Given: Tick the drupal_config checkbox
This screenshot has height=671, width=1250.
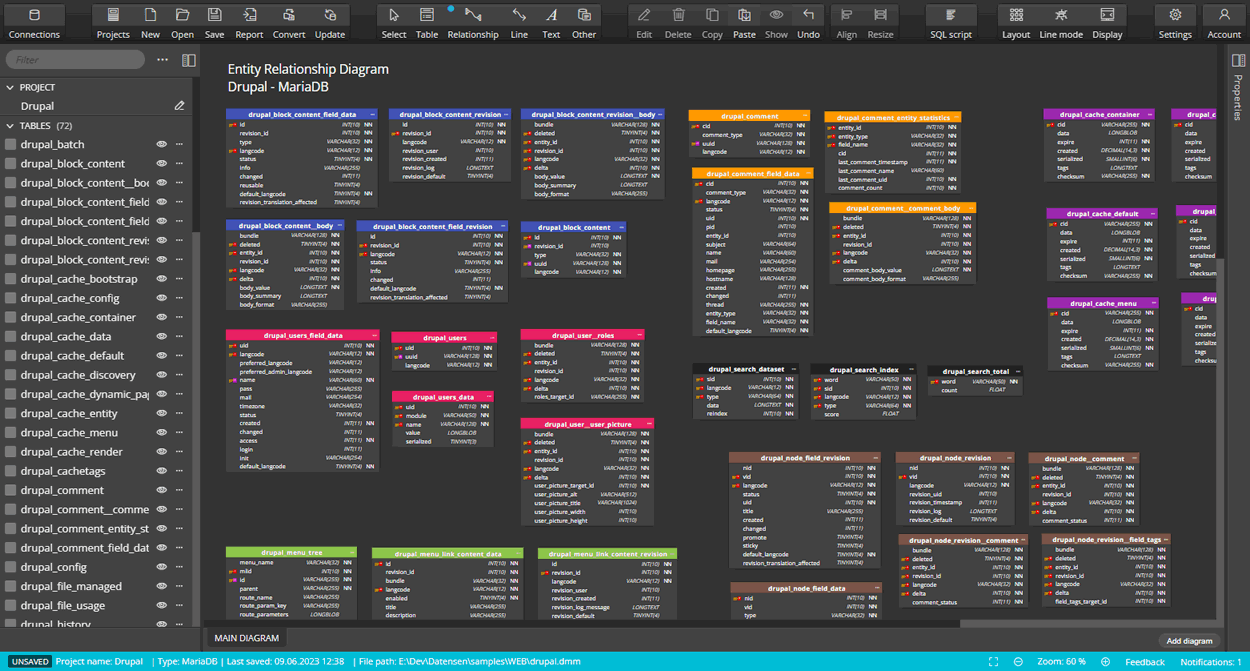Looking at the screenshot, I should pyautogui.click(x=11, y=567).
